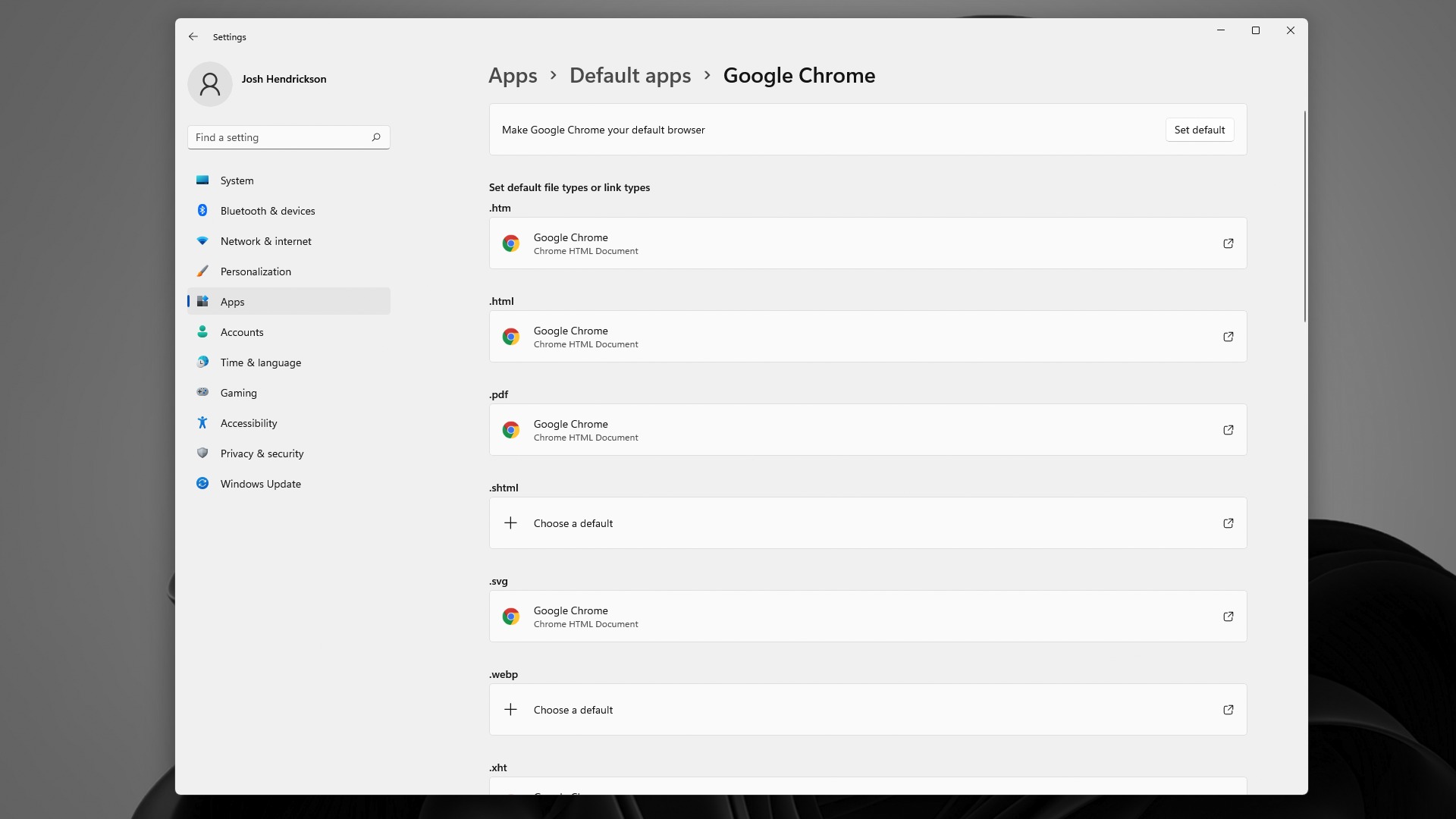
Task: Click the System monitor icon in sidebar
Action: 202,180
